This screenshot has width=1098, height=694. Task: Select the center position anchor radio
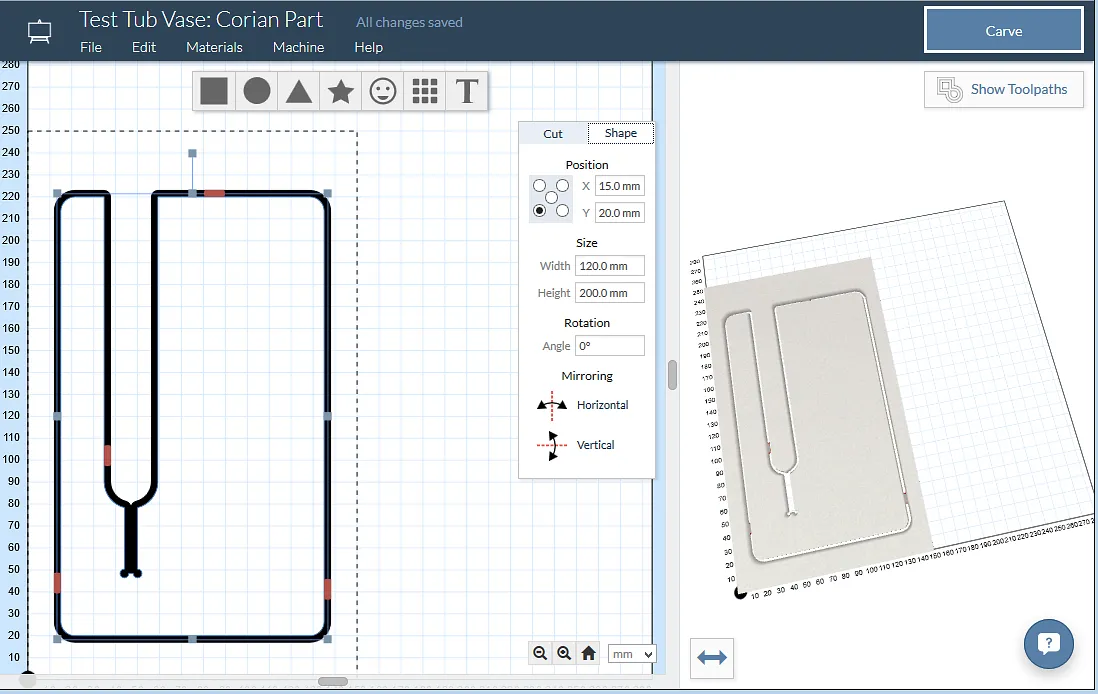551,198
